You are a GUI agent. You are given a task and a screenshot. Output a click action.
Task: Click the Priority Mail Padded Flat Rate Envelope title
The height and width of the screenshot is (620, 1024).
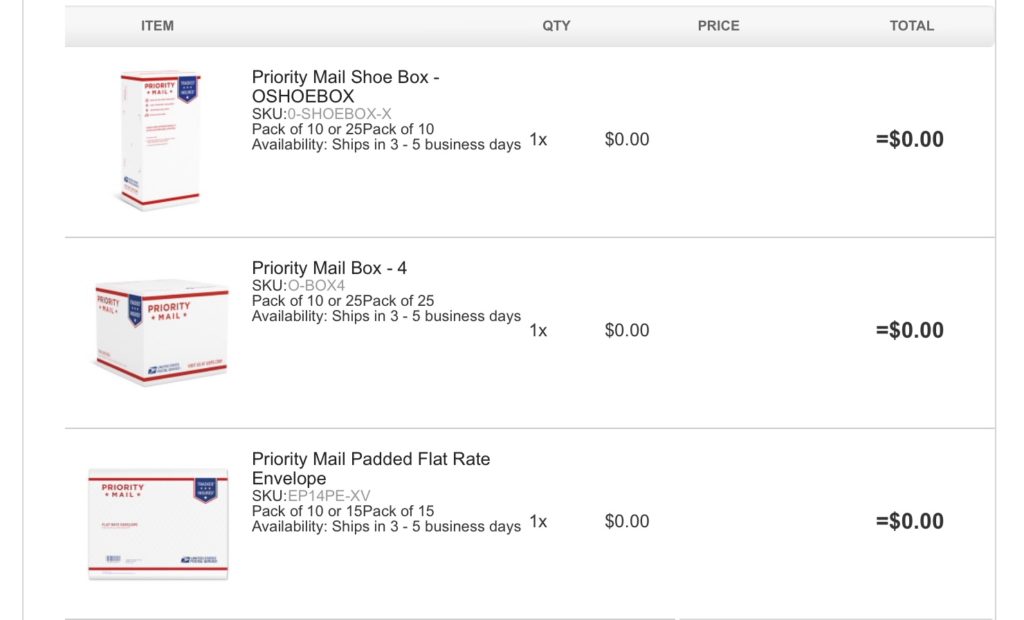click(x=371, y=468)
